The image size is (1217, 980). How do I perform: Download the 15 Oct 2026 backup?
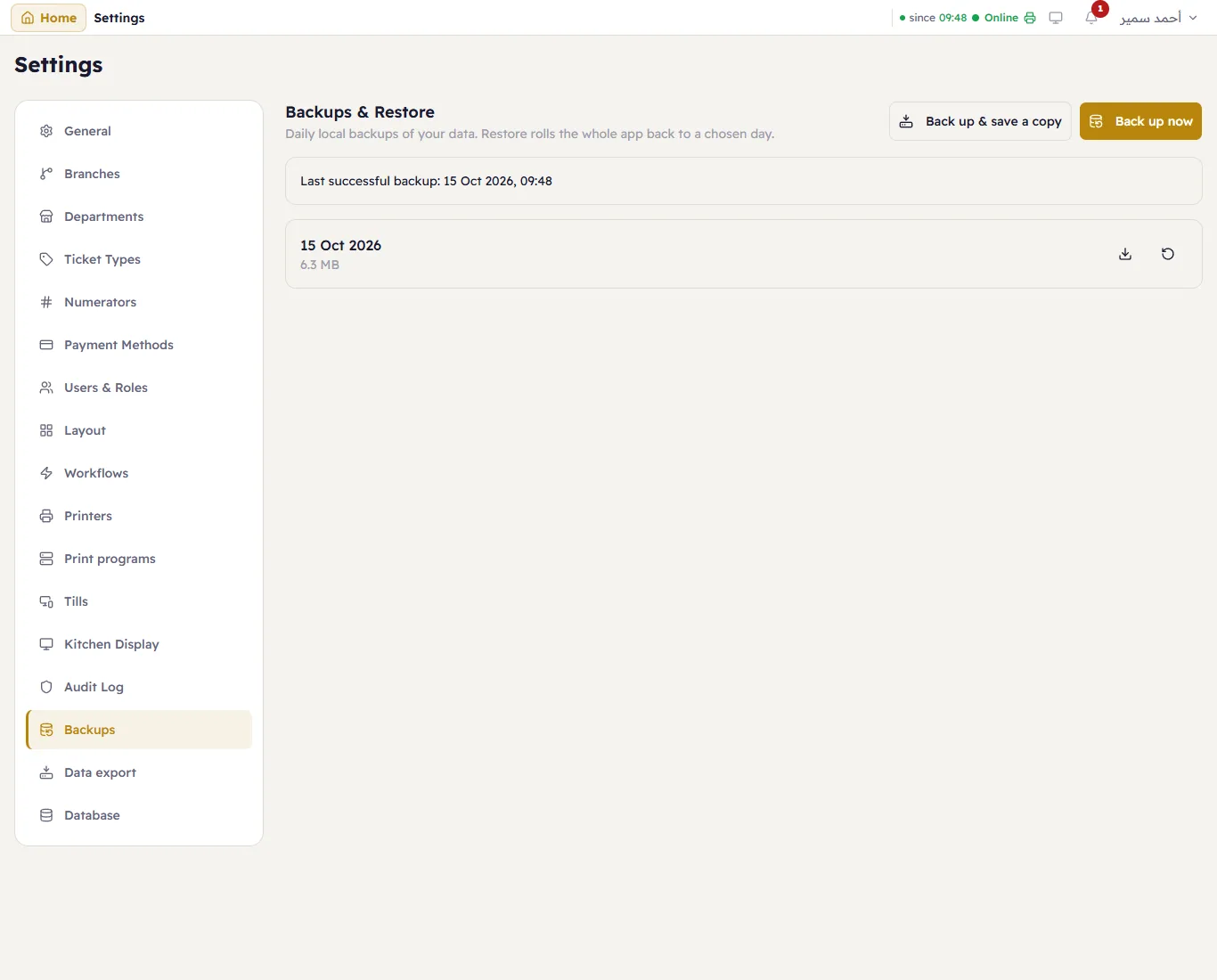tap(1125, 254)
